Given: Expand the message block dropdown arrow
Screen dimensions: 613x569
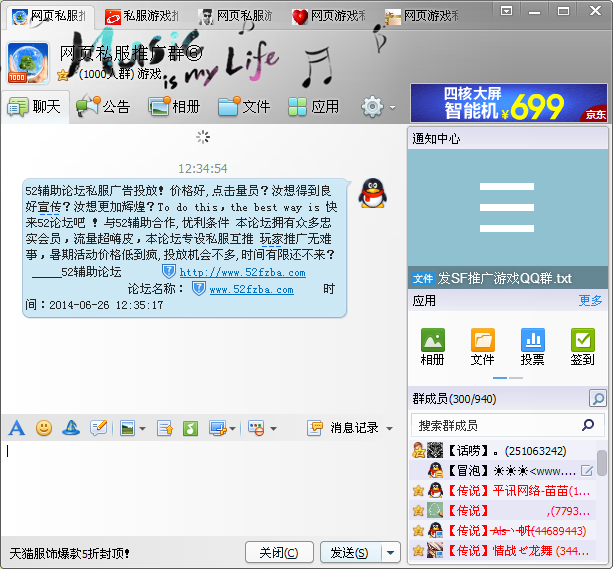Looking at the screenshot, I should 273,429.
